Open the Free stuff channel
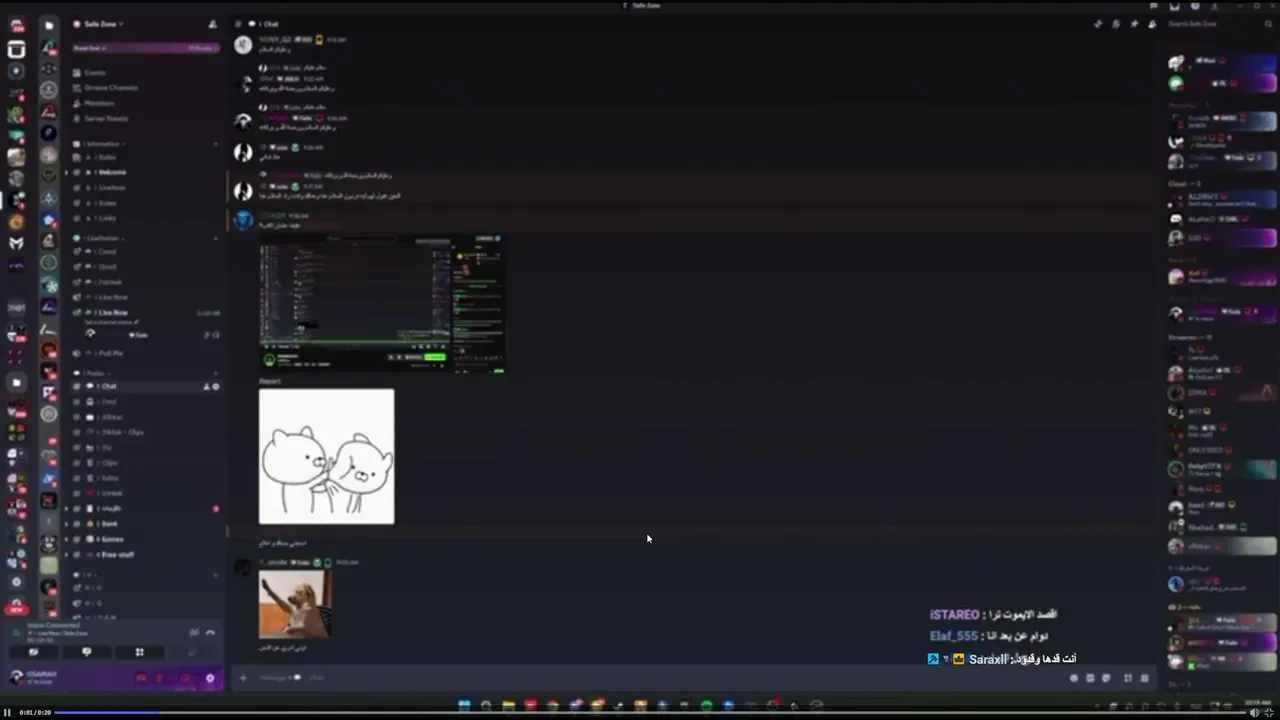This screenshot has height=720, width=1280. [116, 554]
